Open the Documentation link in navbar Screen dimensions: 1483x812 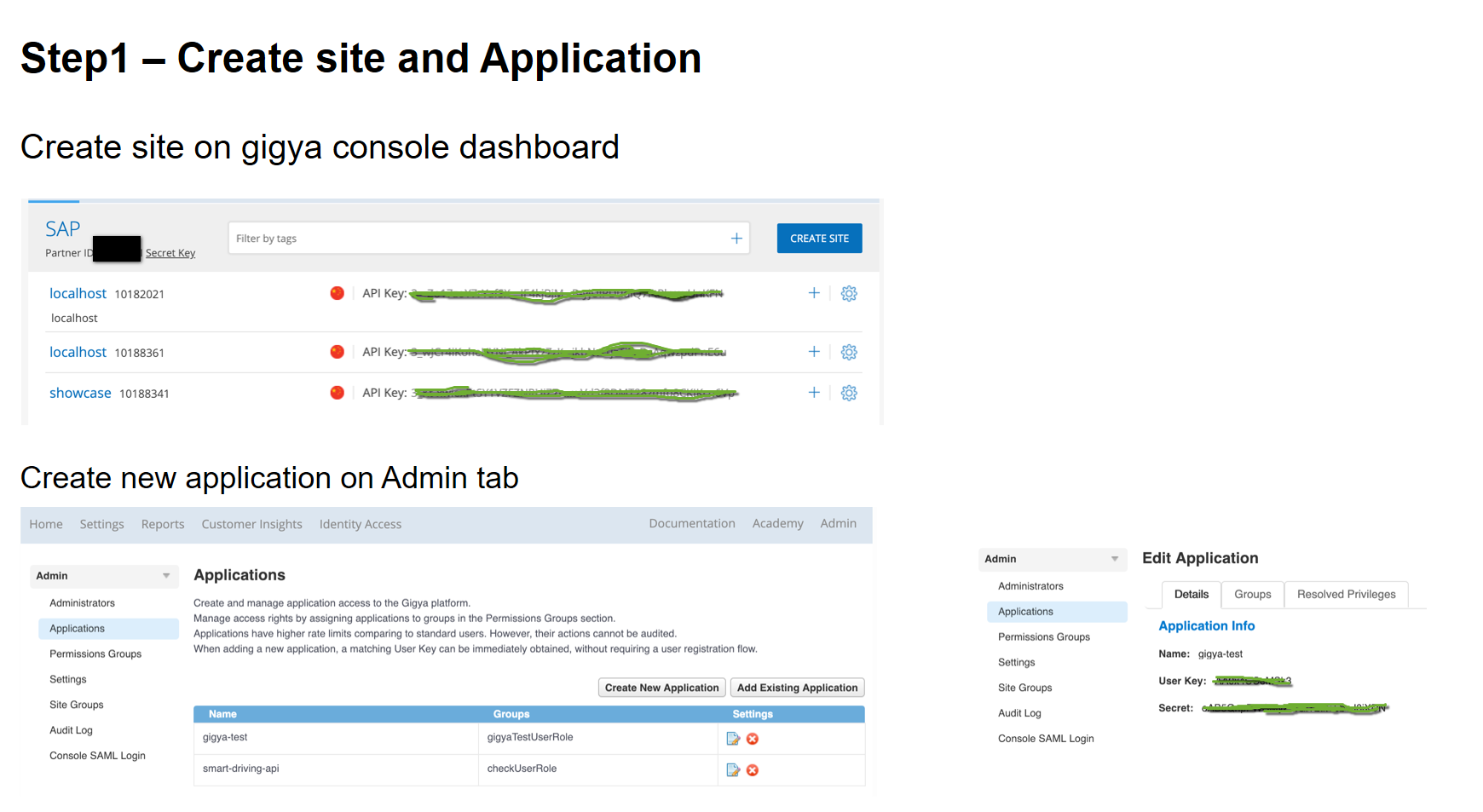click(692, 523)
